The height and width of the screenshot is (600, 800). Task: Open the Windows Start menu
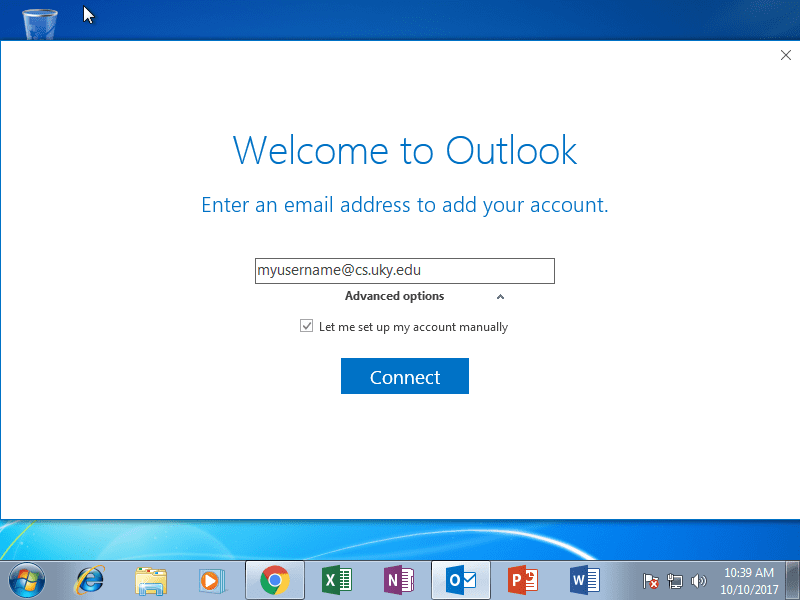(27, 580)
